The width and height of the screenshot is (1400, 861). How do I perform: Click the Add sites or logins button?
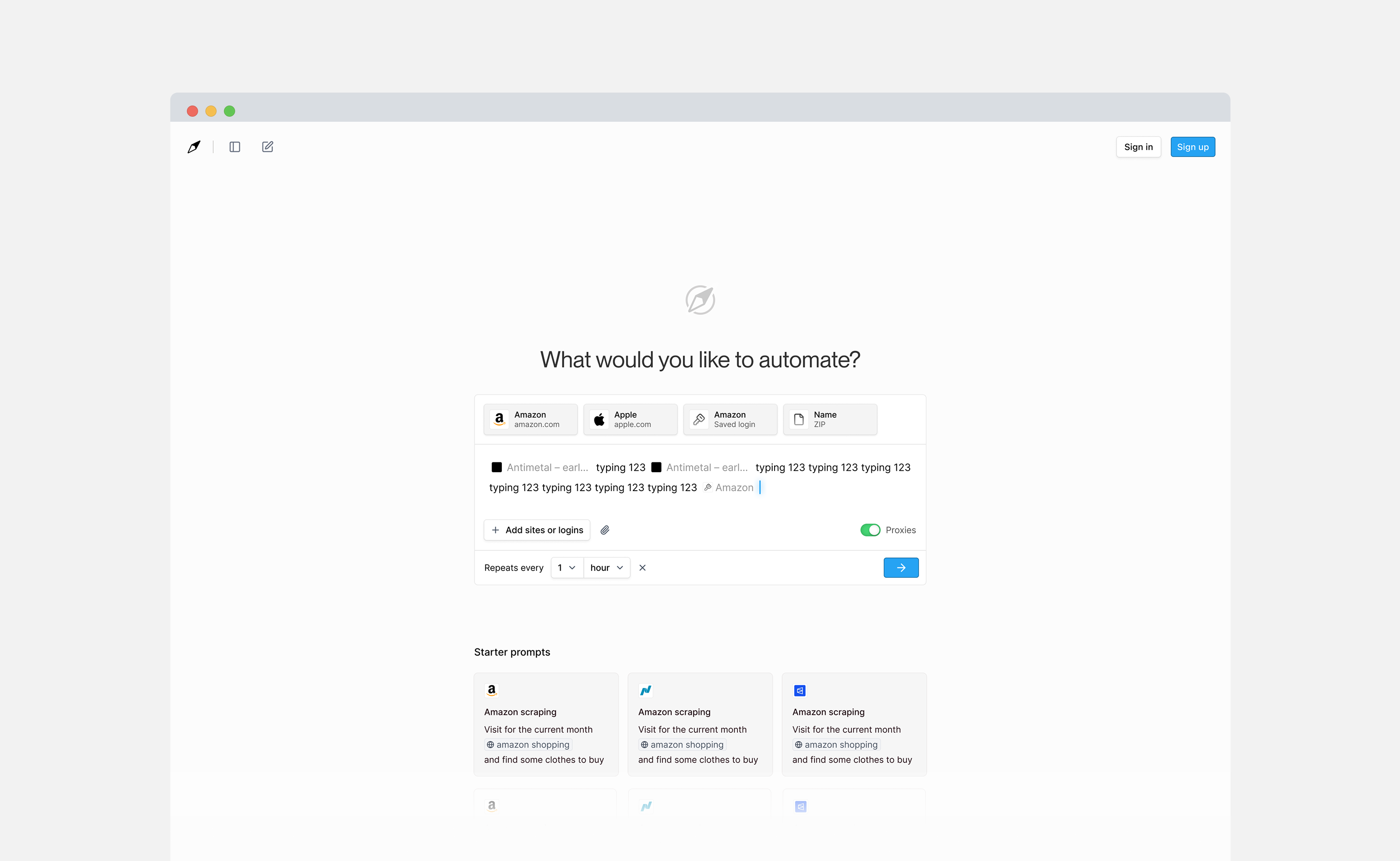[x=537, y=530]
